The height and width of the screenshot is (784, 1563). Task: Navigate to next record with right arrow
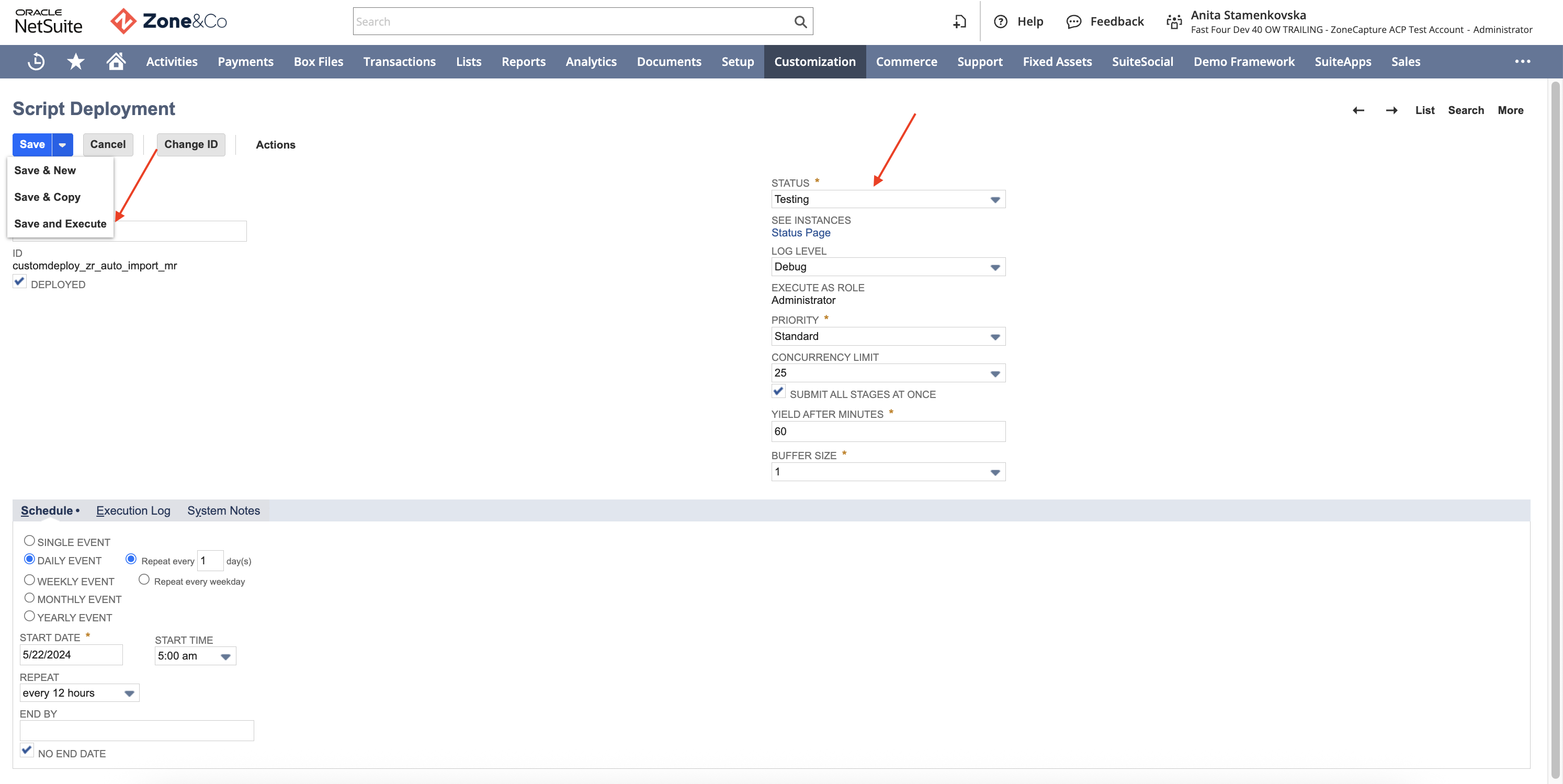(1392, 110)
